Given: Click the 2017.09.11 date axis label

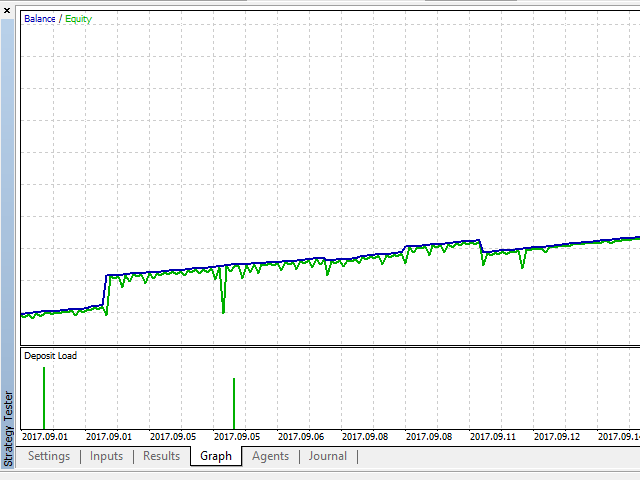Looking at the screenshot, I should tap(493, 436).
